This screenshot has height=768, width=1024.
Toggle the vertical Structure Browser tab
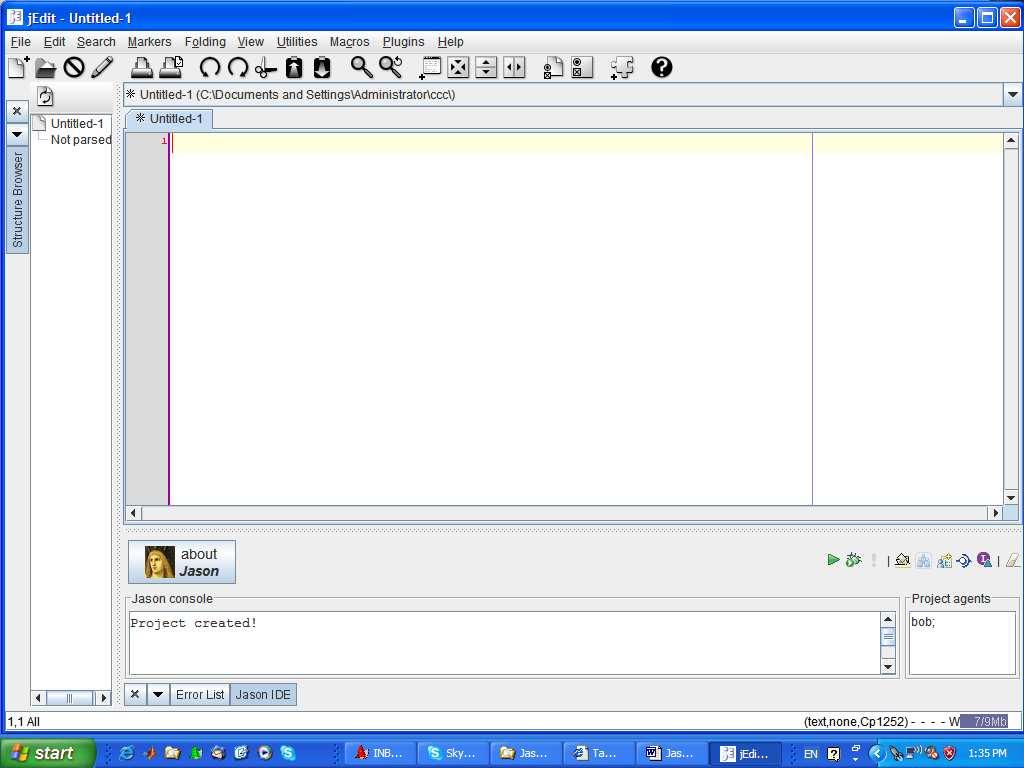tap(17, 200)
